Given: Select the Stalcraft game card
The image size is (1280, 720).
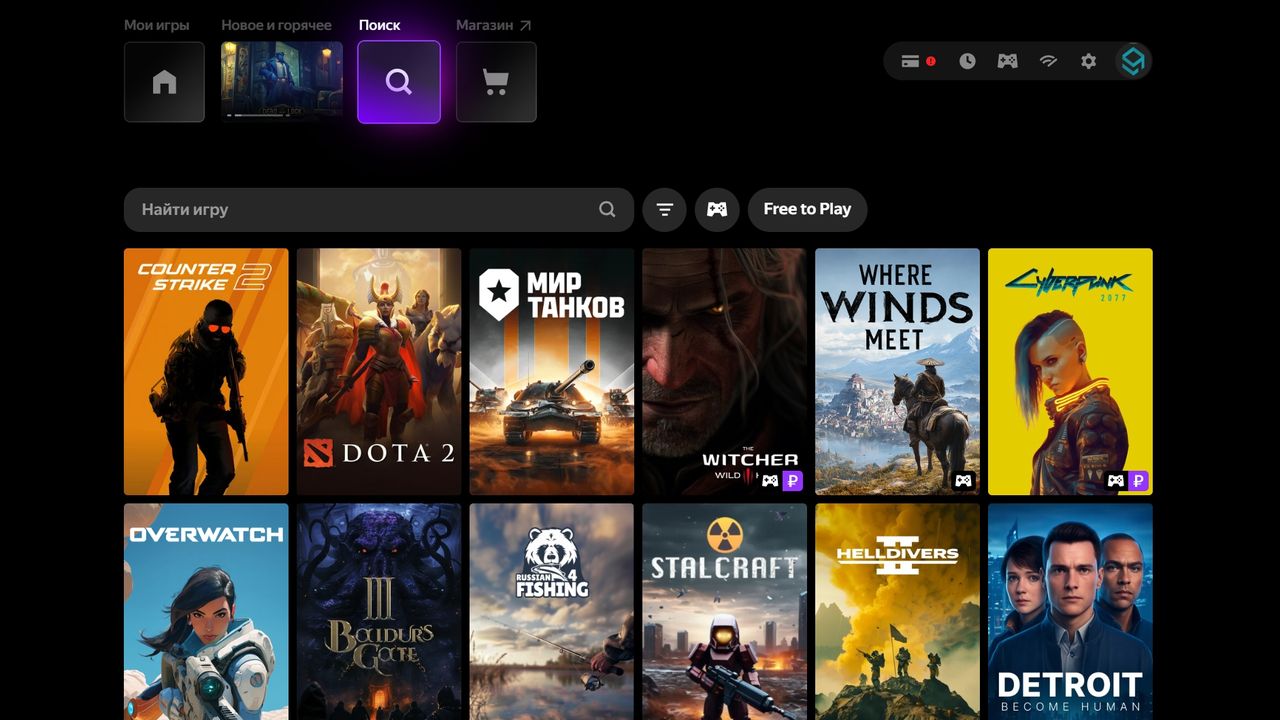Looking at the screenshot, I should (724, 612).
